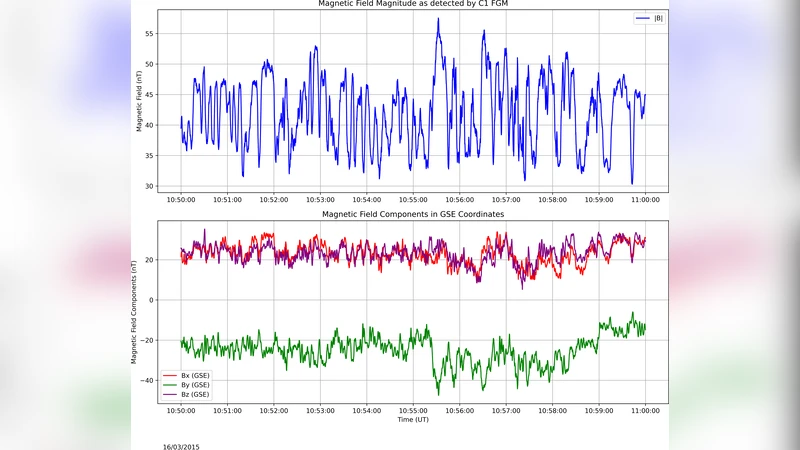800x450 pixels.
Task: Click the 'Time (UT)' x-axis label
Action: tap(412, 419)
